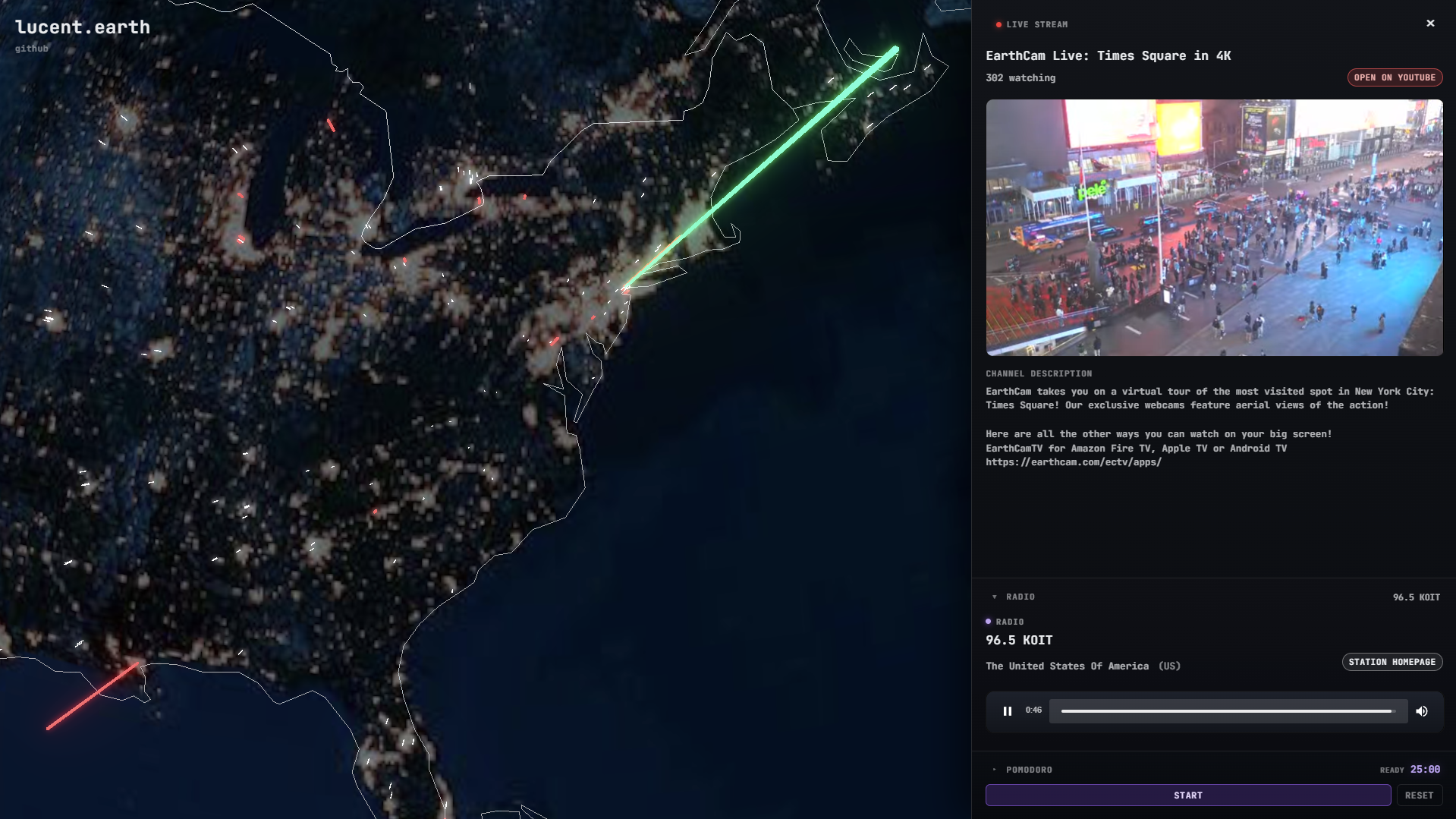Play the Times Square video thumbnail
The width and height of the screenshot is (1456, 819).
pyautogui.click(x=1214, y=228)
